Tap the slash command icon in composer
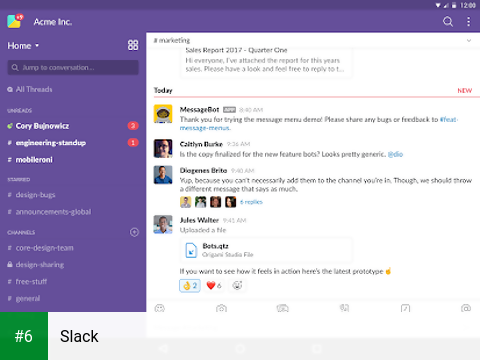Viewport: 480px width, 360px height. [x=405, y=308]
